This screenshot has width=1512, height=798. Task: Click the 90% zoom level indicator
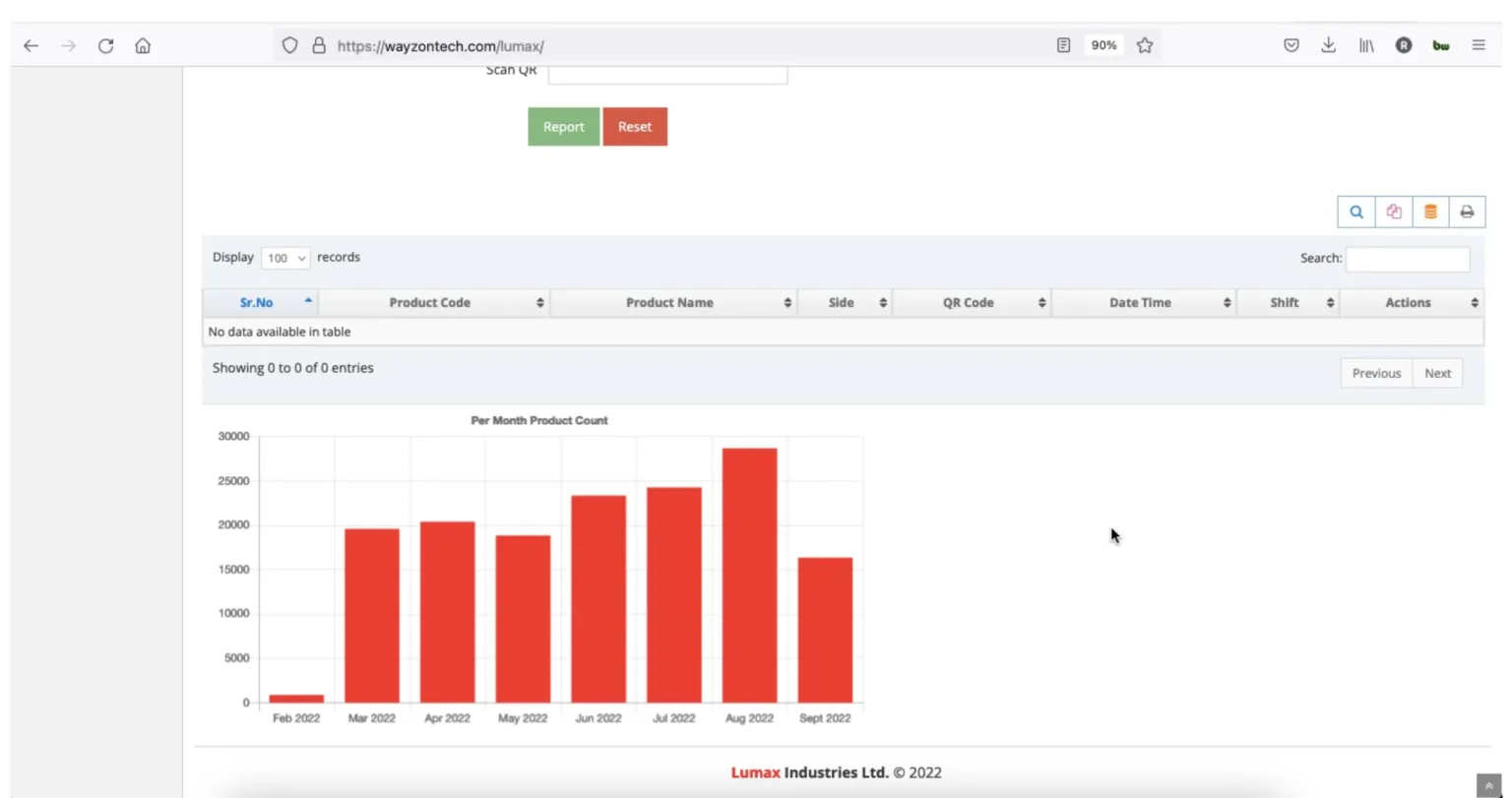click(1103, 45)
